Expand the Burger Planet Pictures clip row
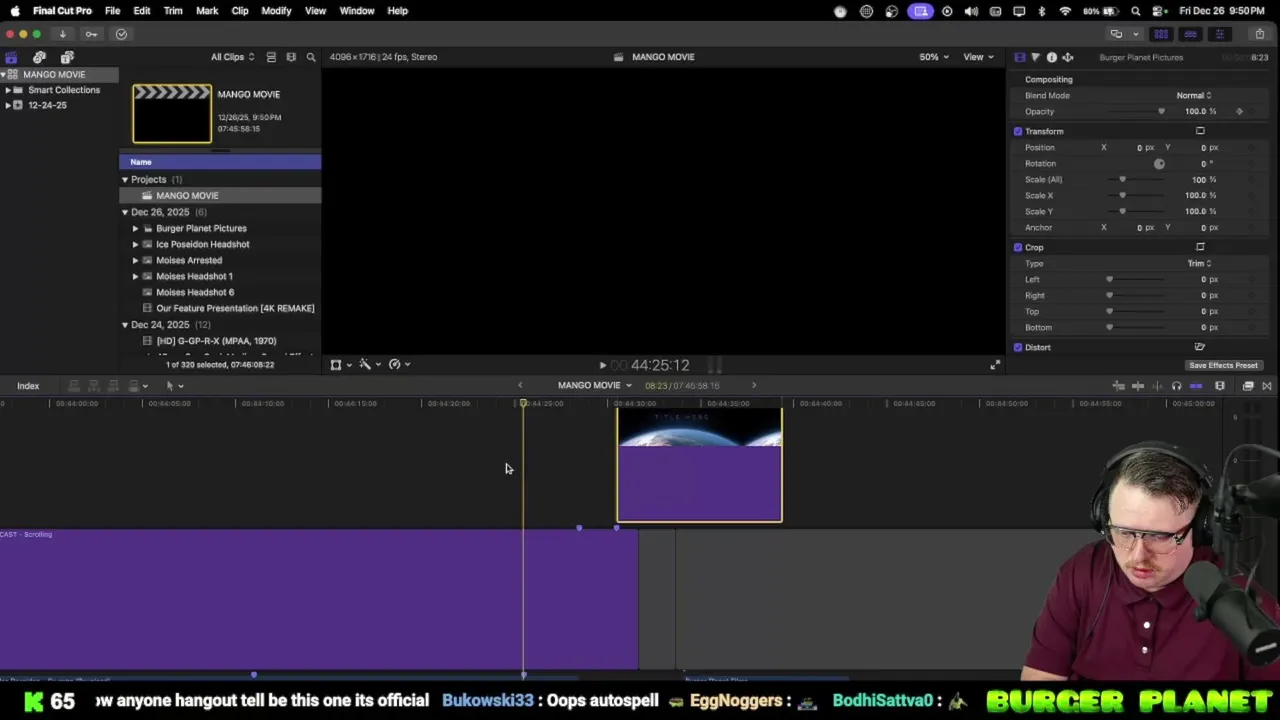1280x720 pixels. [x=135, y=228]
